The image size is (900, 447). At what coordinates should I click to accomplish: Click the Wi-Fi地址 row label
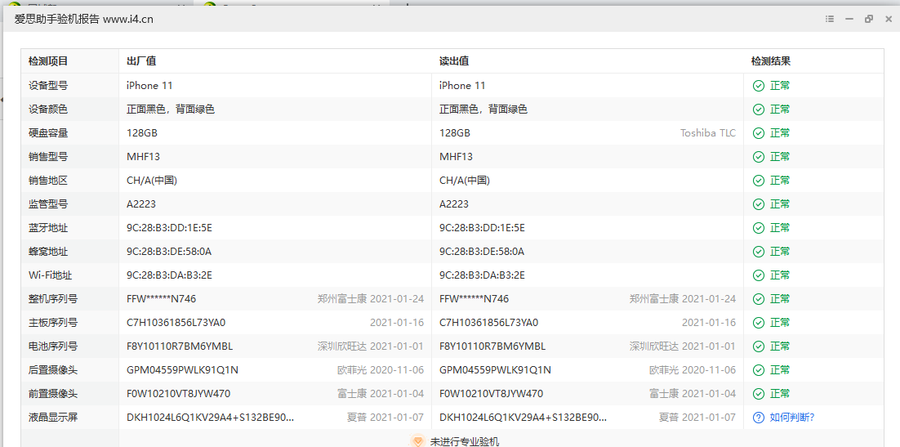coord(51,275)
